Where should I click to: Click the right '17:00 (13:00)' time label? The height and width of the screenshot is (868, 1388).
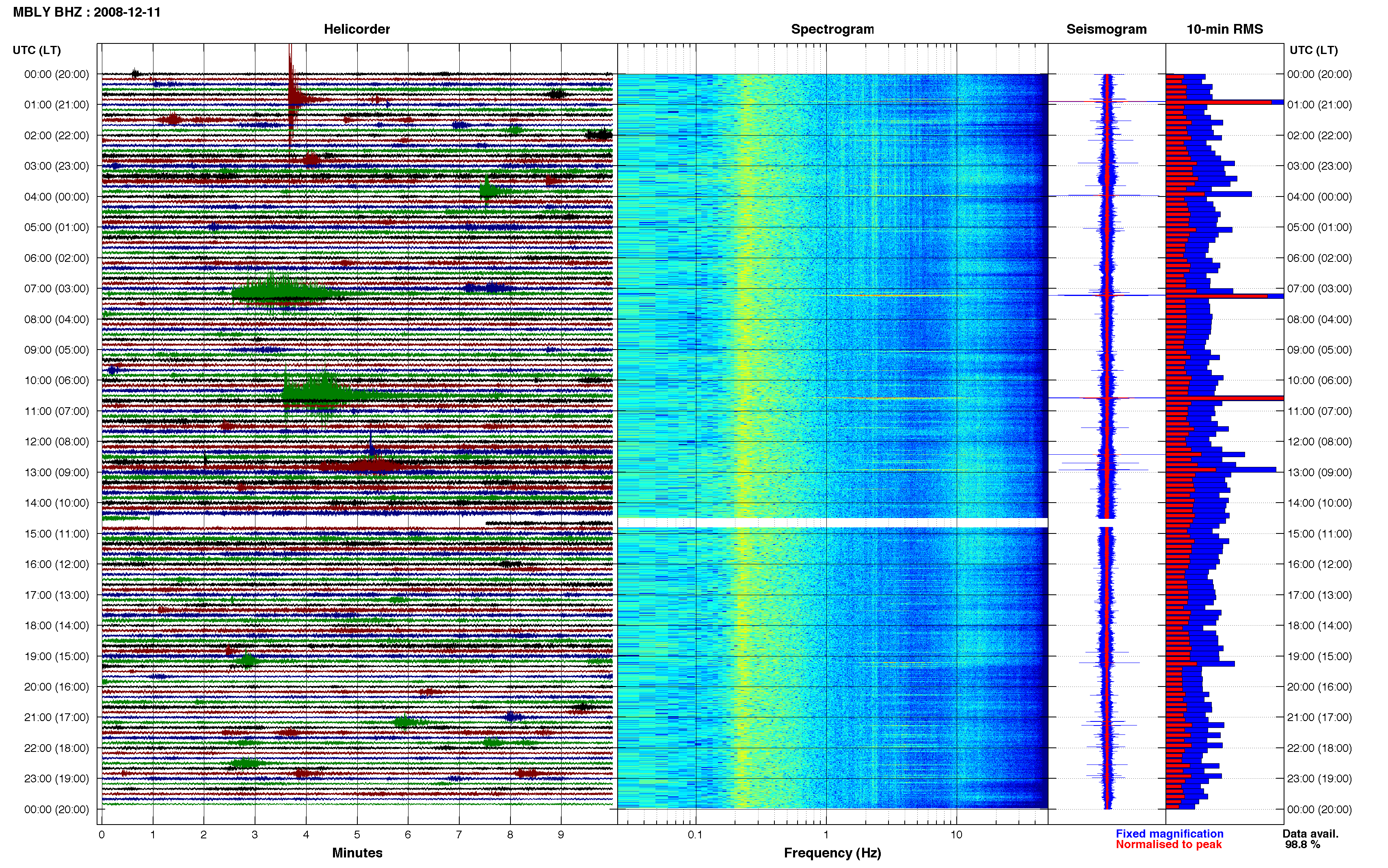(1319, 595)
